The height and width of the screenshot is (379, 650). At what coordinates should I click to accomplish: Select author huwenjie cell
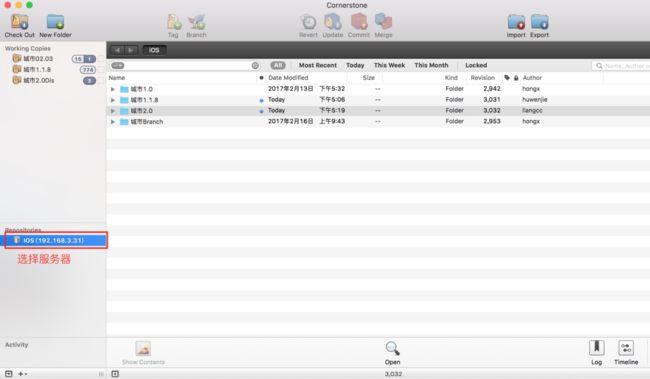[535, 100]
